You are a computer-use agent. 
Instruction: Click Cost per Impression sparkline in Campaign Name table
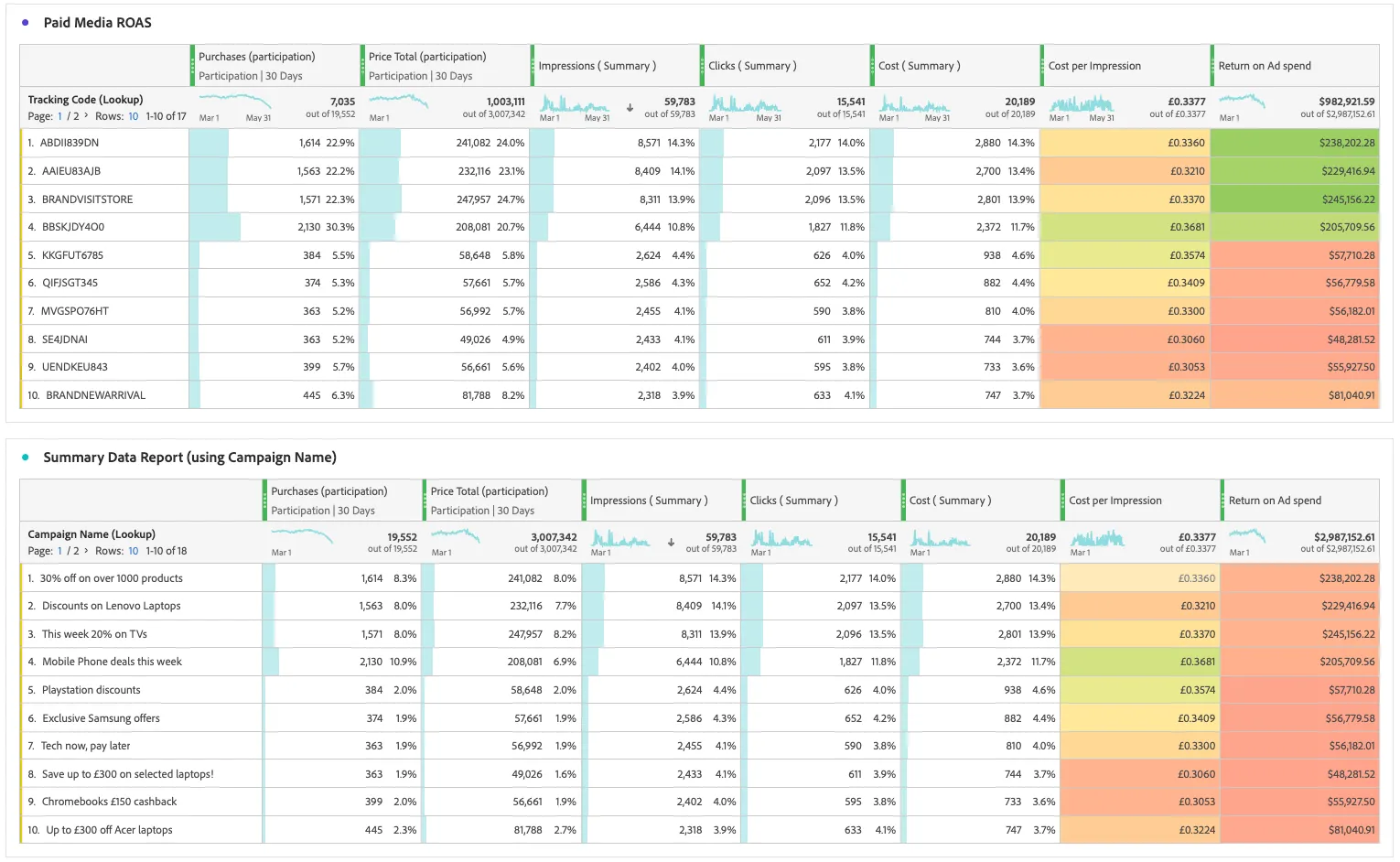pos(1097,538)
